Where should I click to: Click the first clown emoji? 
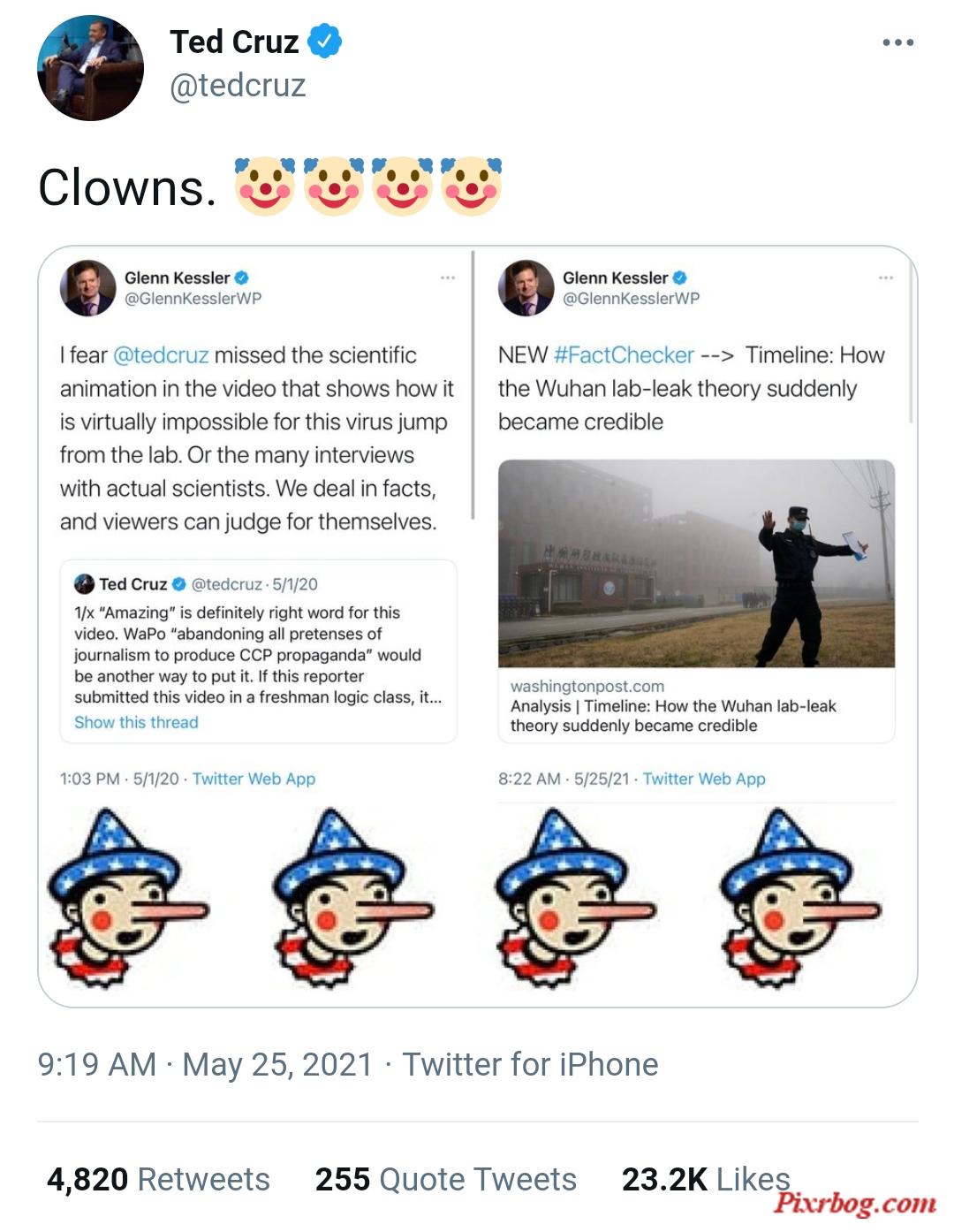[x=264, y=186]
